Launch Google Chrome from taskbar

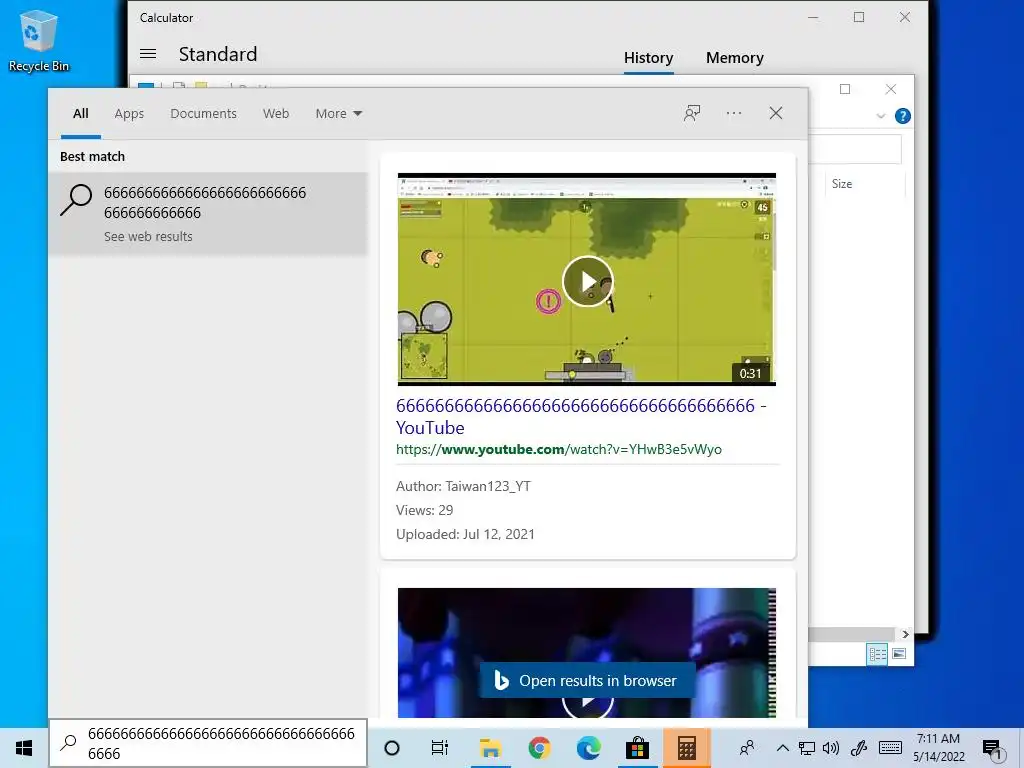pyautogui.click(x=539, y=748)
